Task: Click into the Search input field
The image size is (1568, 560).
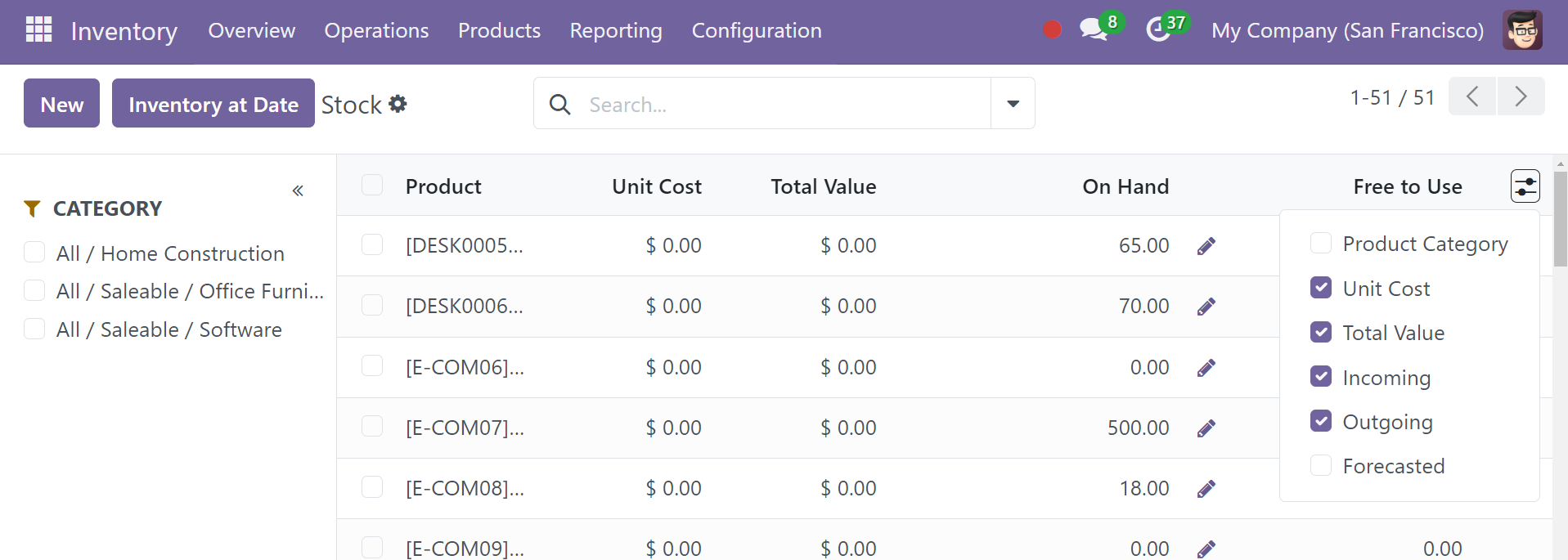Action: coord(785,104)
